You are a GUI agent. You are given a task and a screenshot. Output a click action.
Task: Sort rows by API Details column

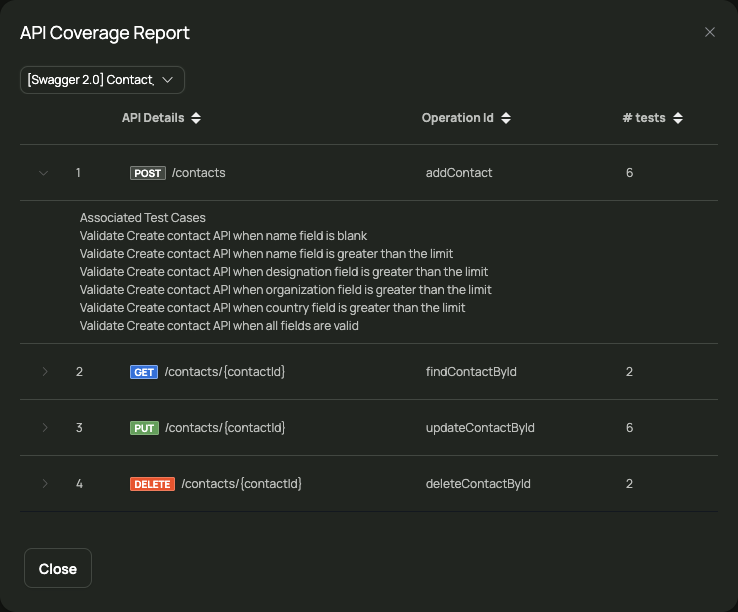point(196,118)
